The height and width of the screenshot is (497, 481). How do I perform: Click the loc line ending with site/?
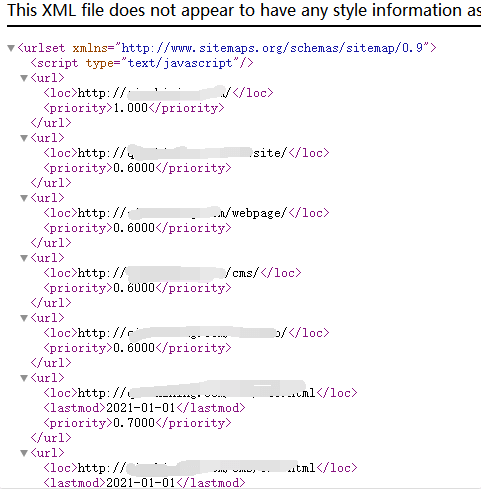click(186, 153)
